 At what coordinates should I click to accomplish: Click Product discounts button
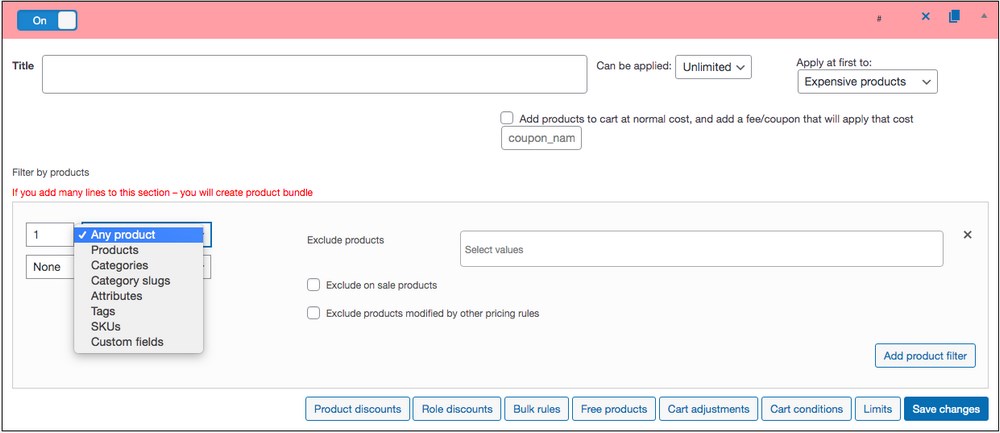(358, 409)
